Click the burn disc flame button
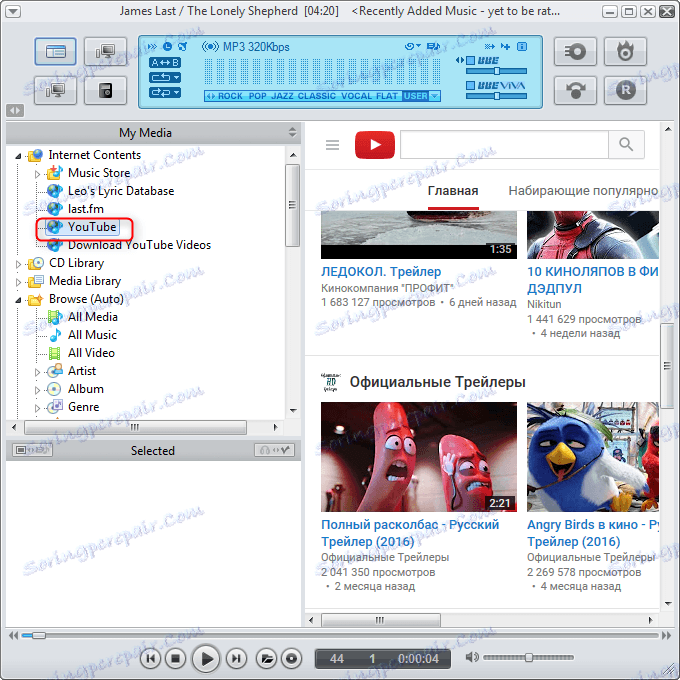 click(625, 52)
